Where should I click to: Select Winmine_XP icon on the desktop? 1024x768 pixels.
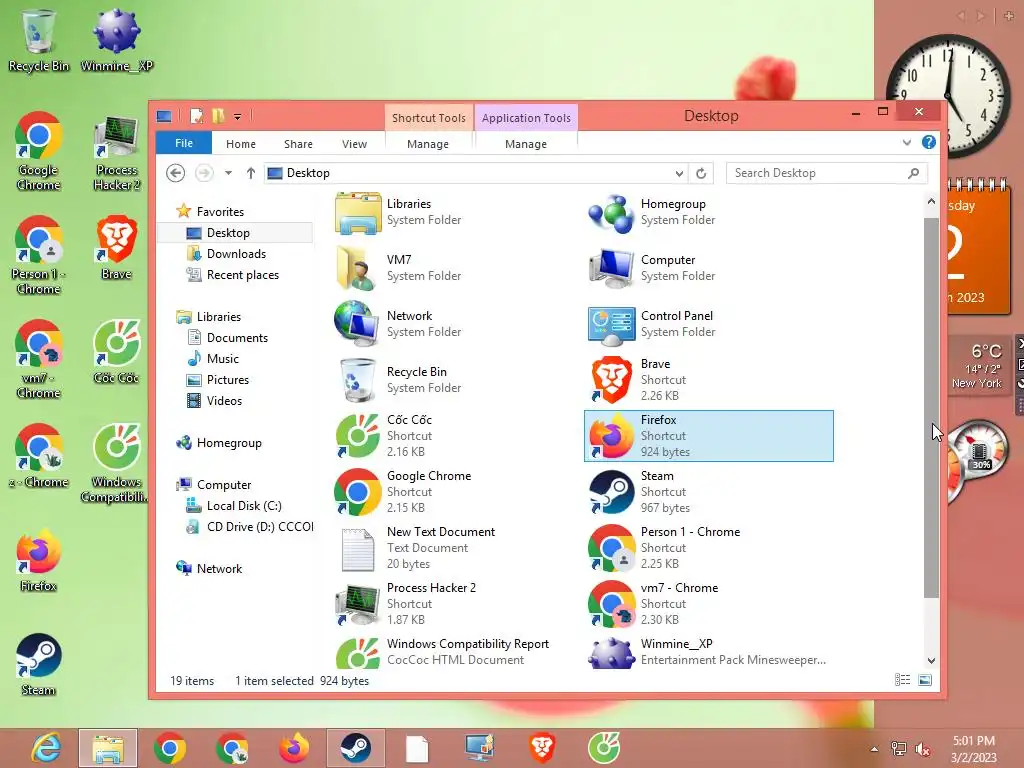116,40
